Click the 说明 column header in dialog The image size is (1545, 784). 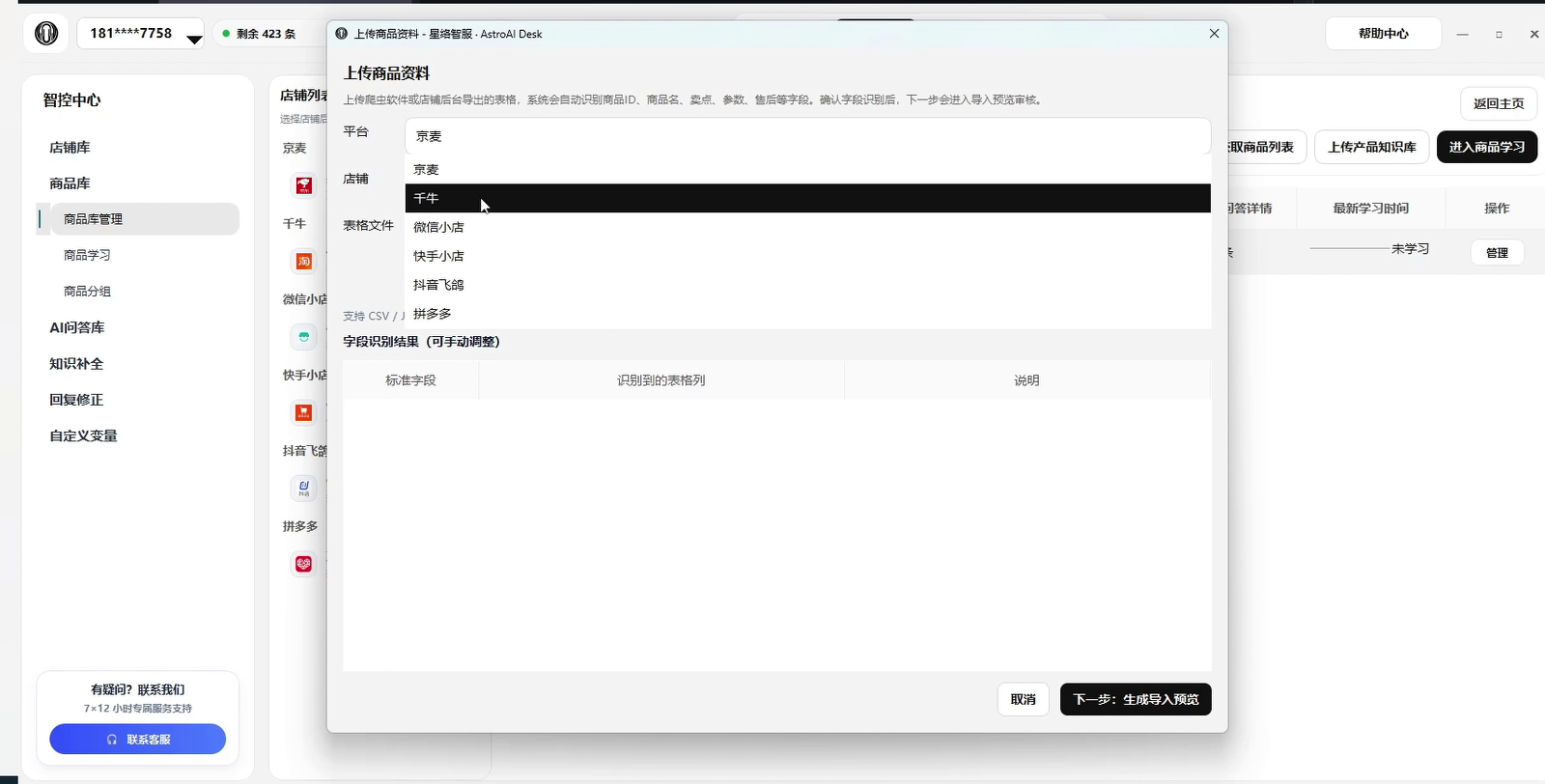coord(1026,380)
